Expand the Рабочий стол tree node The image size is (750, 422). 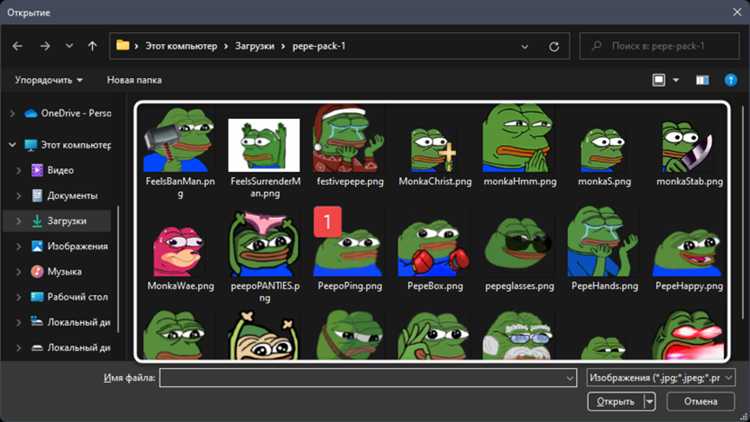19,297
